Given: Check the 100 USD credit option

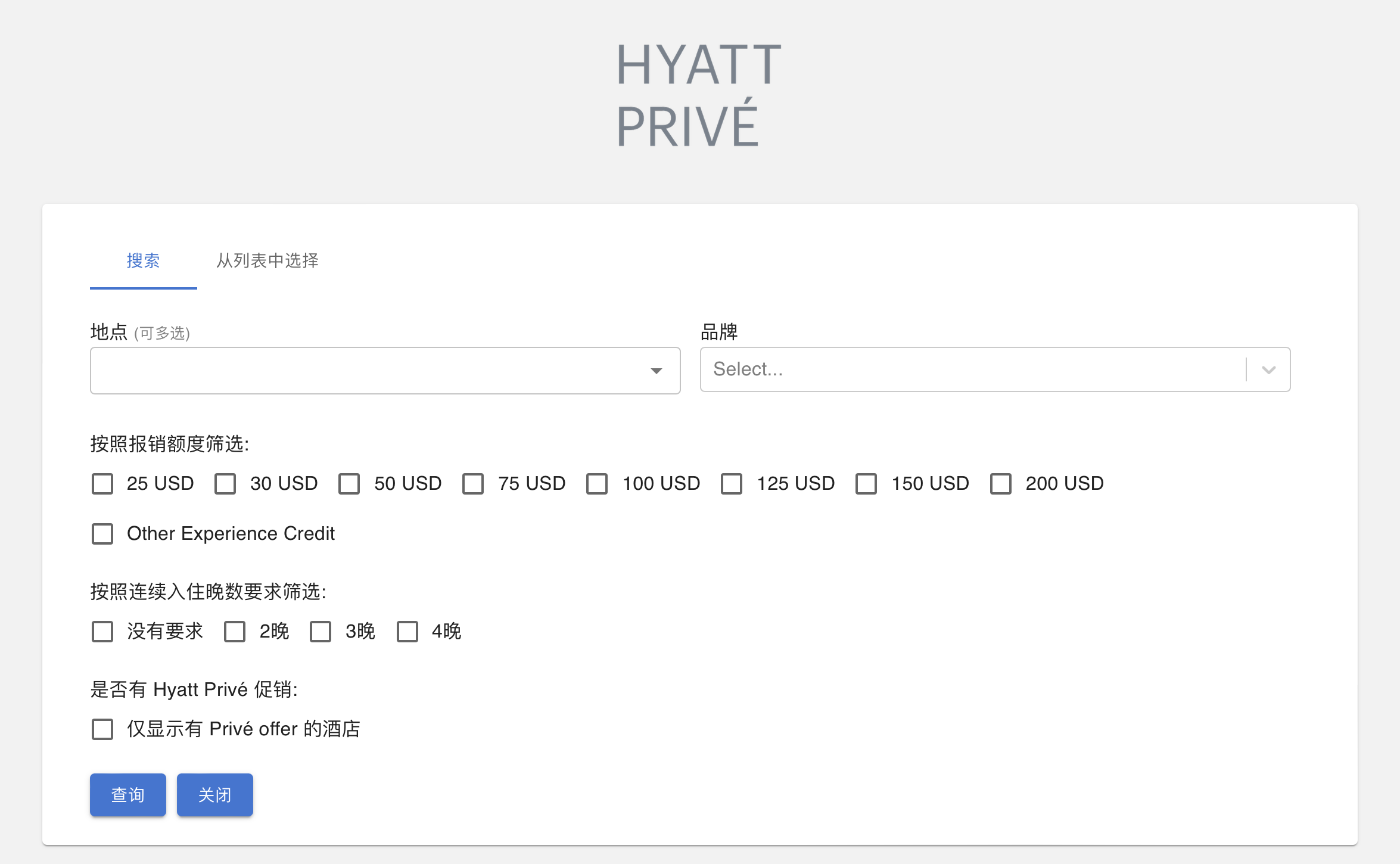Looking at the screenshot, I should [597, 484].
